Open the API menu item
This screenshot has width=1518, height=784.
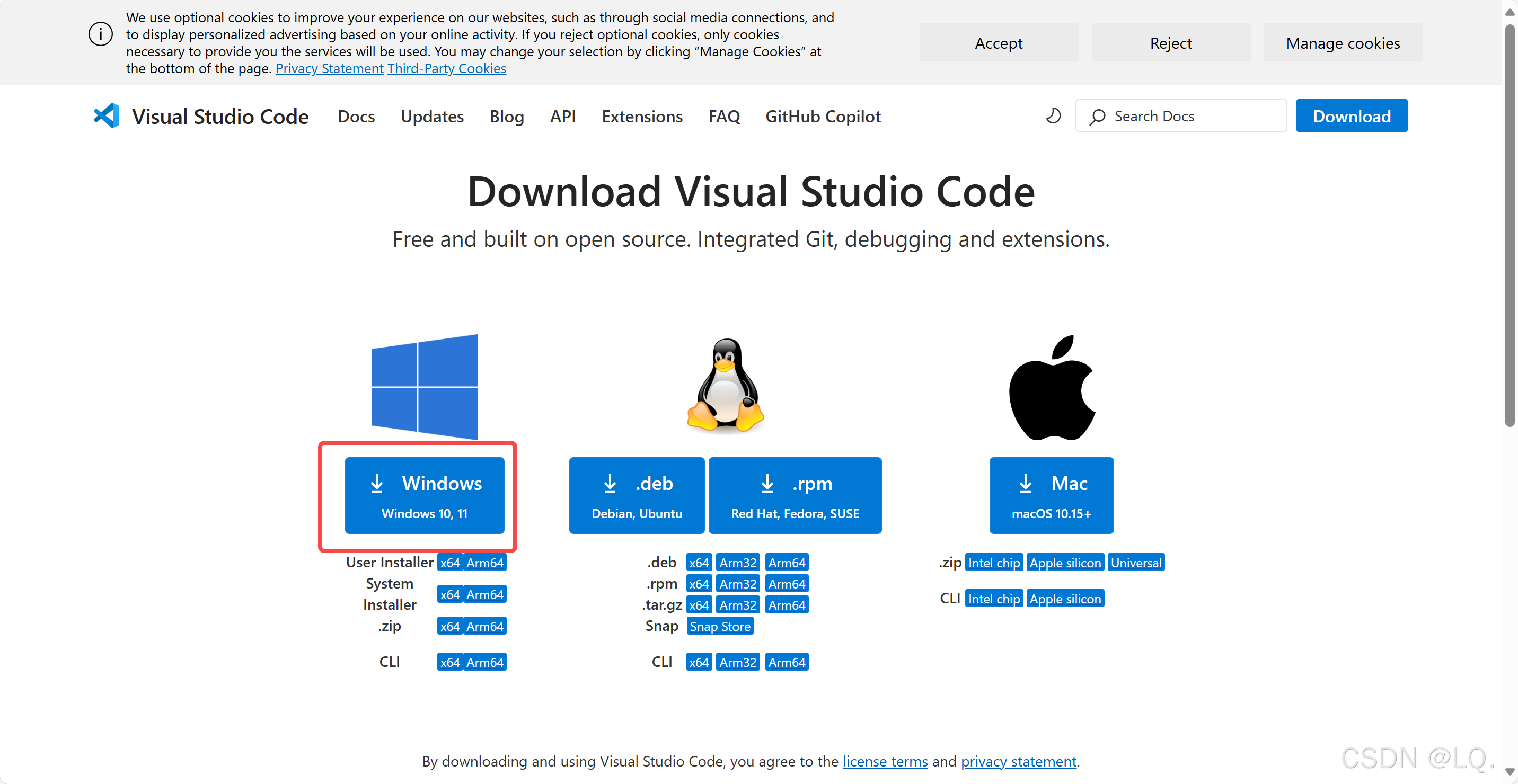coord(563,116)
